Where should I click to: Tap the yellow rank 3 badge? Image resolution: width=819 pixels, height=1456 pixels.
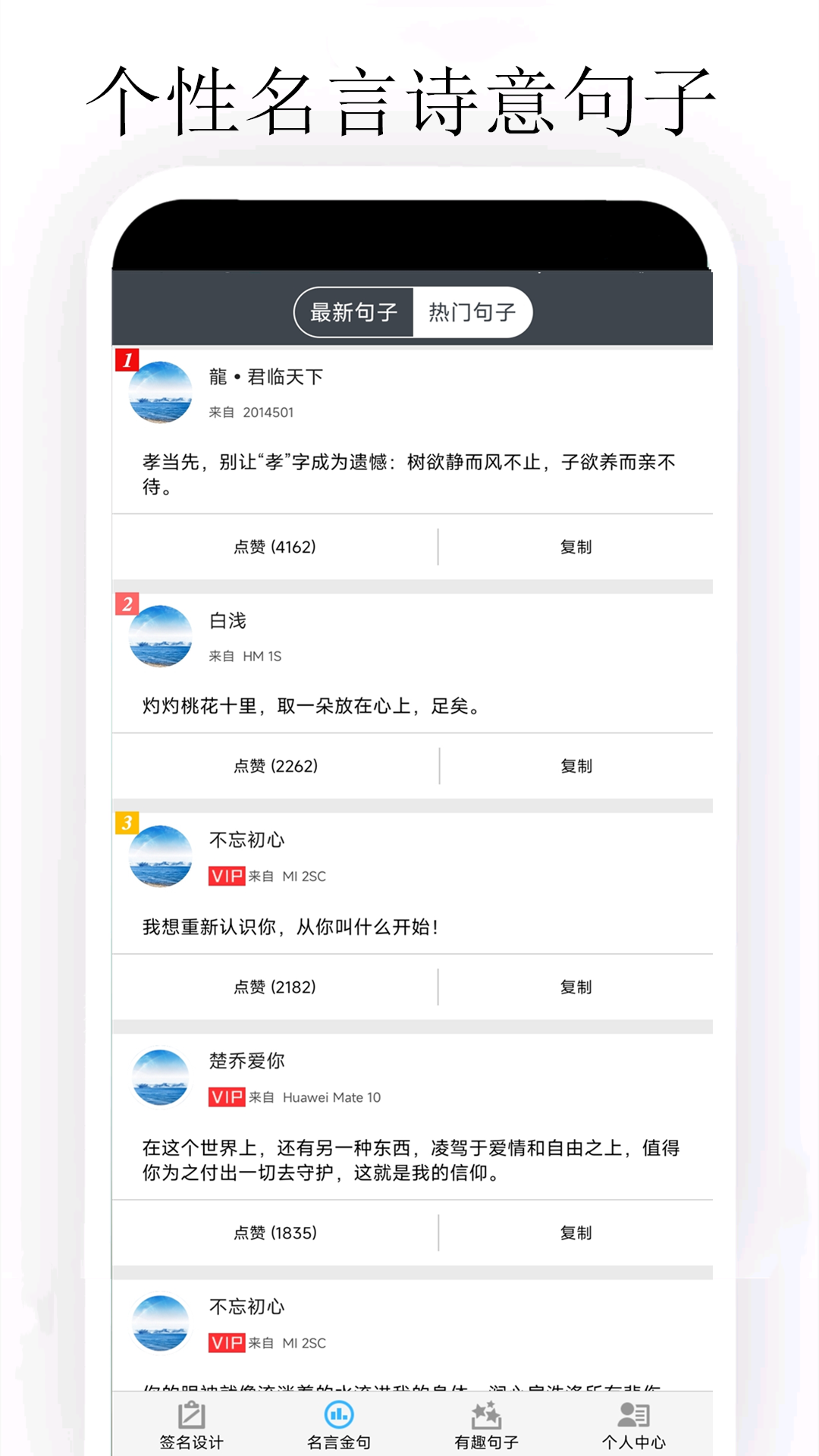pyautogui.click(x=127, y=823)
